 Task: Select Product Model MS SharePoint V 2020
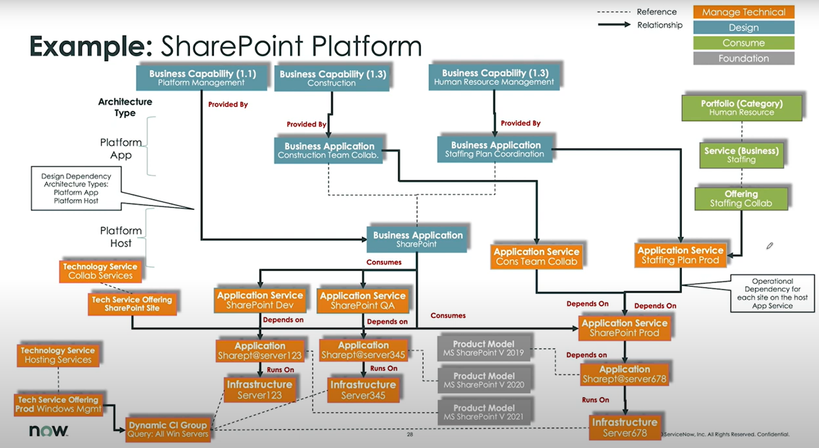[484, 380]
